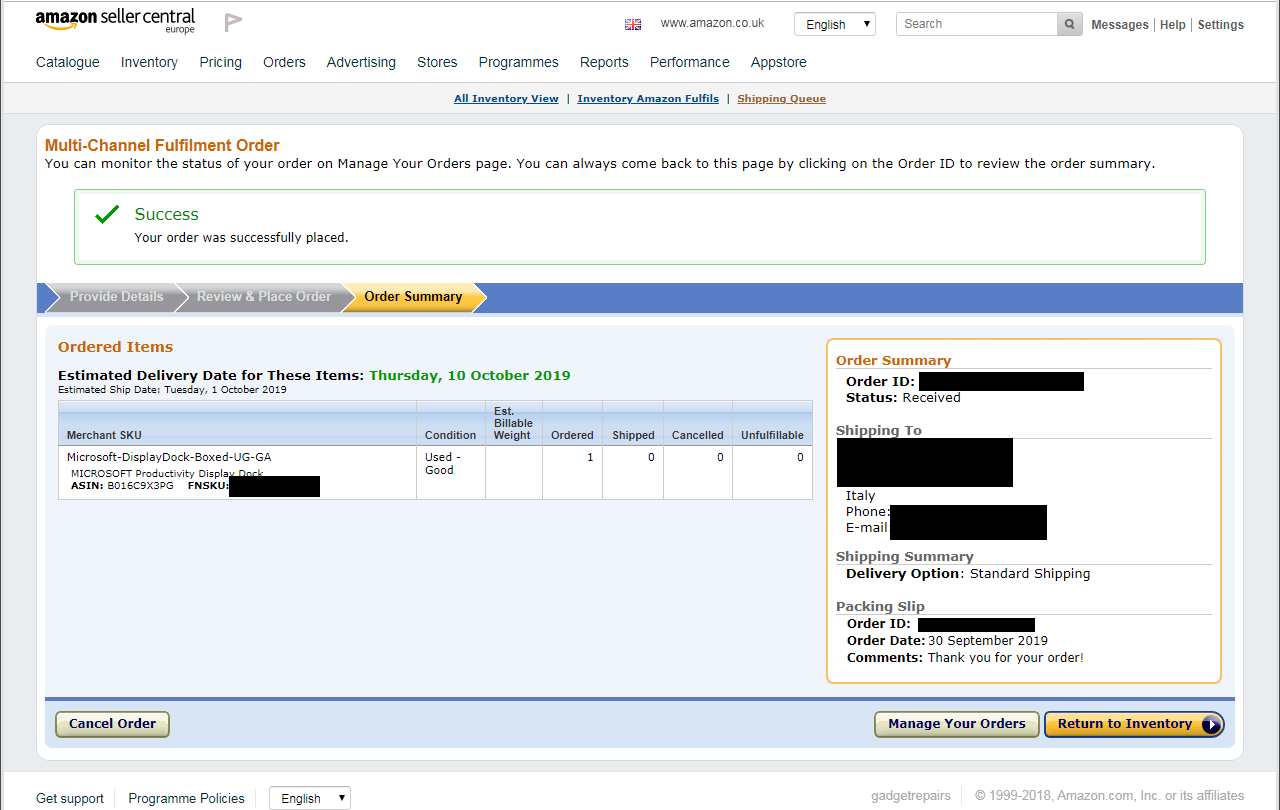The image size is (1280, 810).
Task: Click the Provide Details step
Action: click(x=116, y=297)
